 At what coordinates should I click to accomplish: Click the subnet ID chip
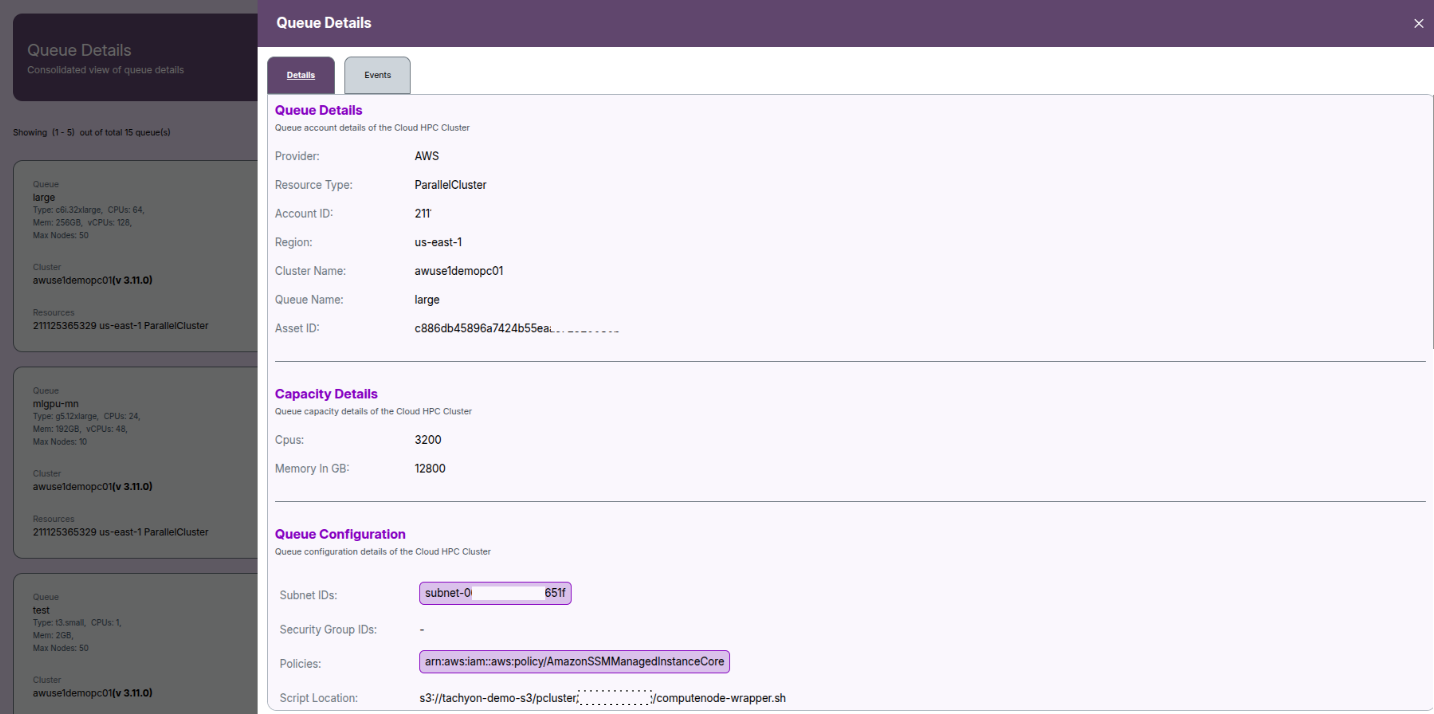tap(495, 593)
